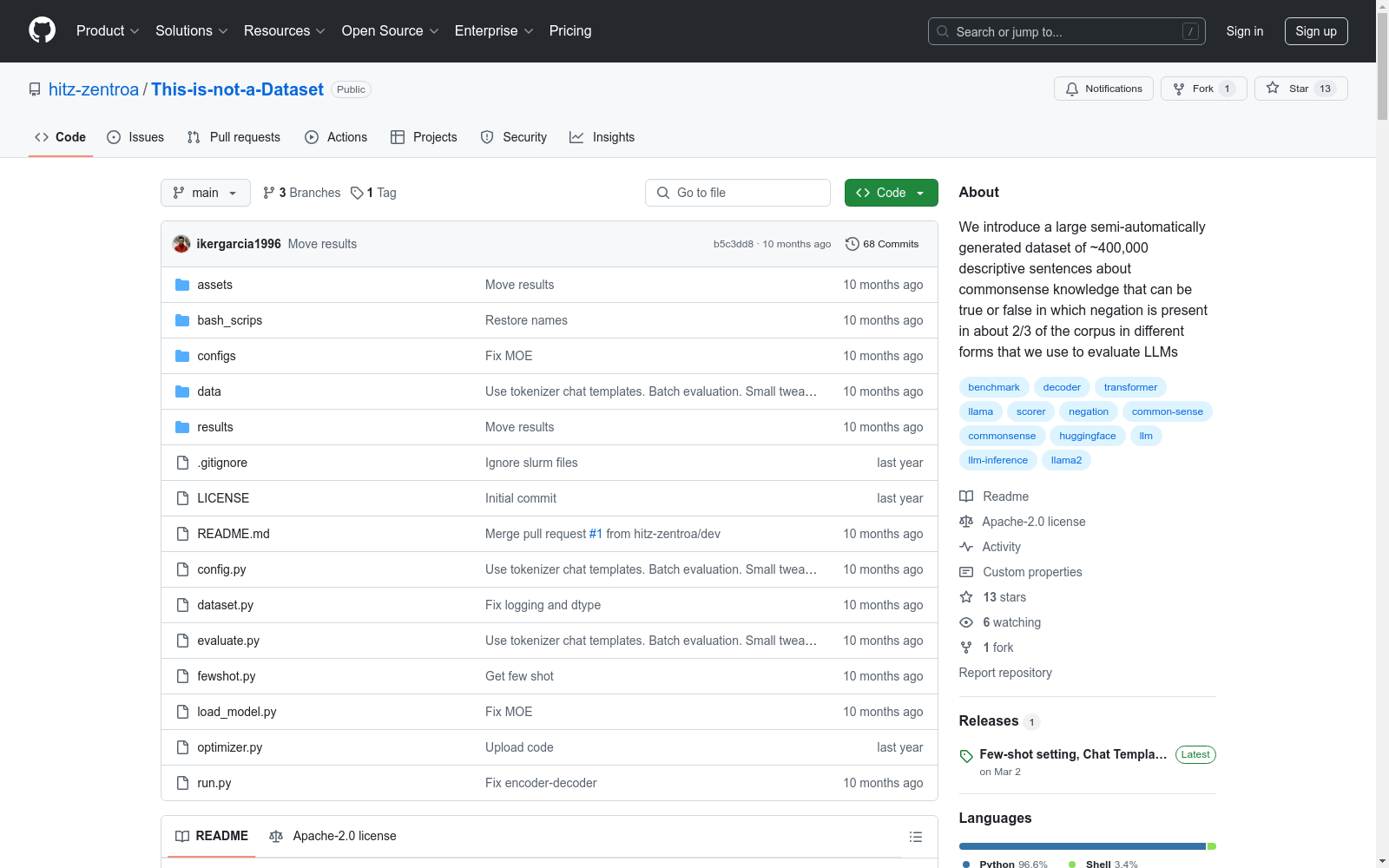
Task: Open the README outline list icon
Action: [x=915, y=837]
